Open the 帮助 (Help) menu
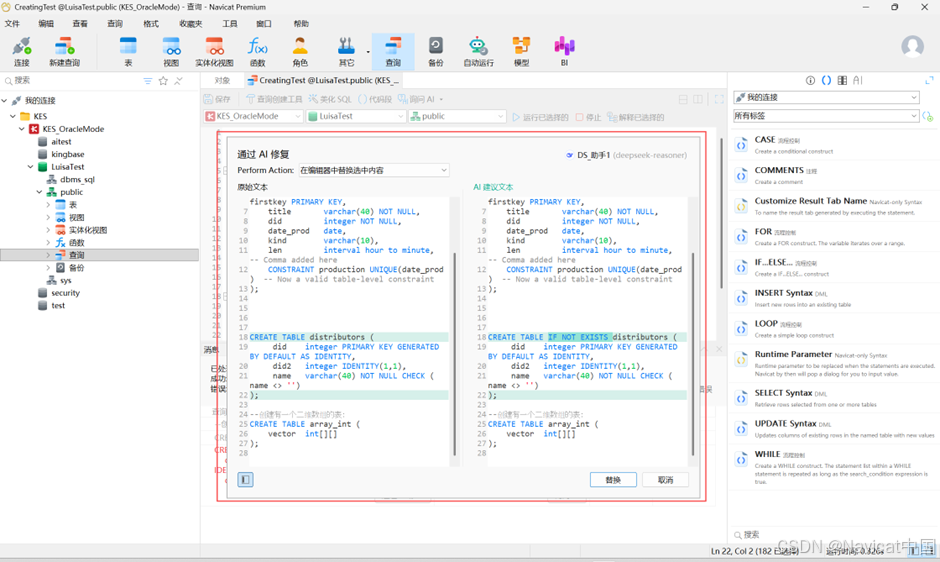 (301, 24)
